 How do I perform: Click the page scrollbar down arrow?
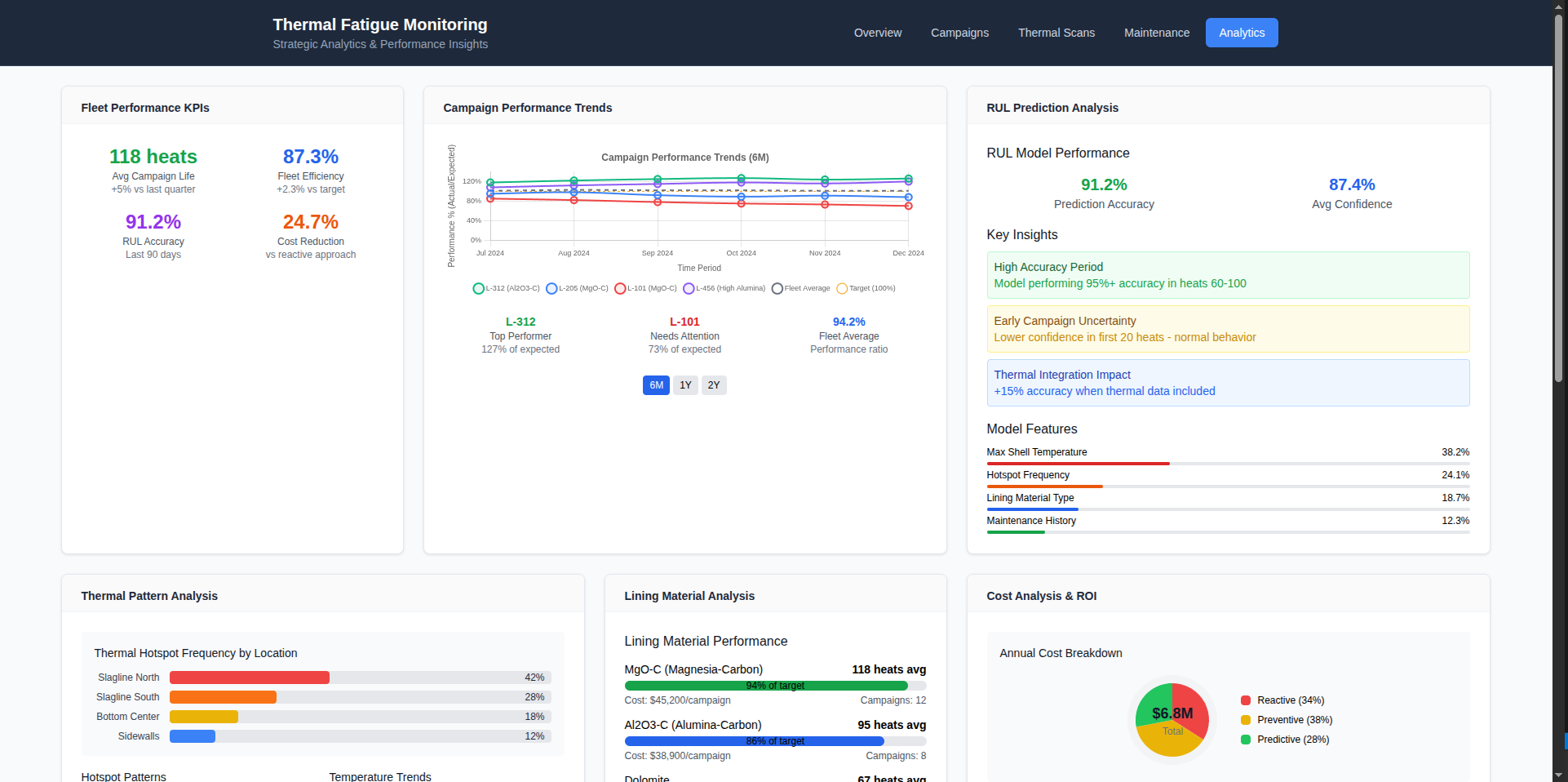point(1559,775)
